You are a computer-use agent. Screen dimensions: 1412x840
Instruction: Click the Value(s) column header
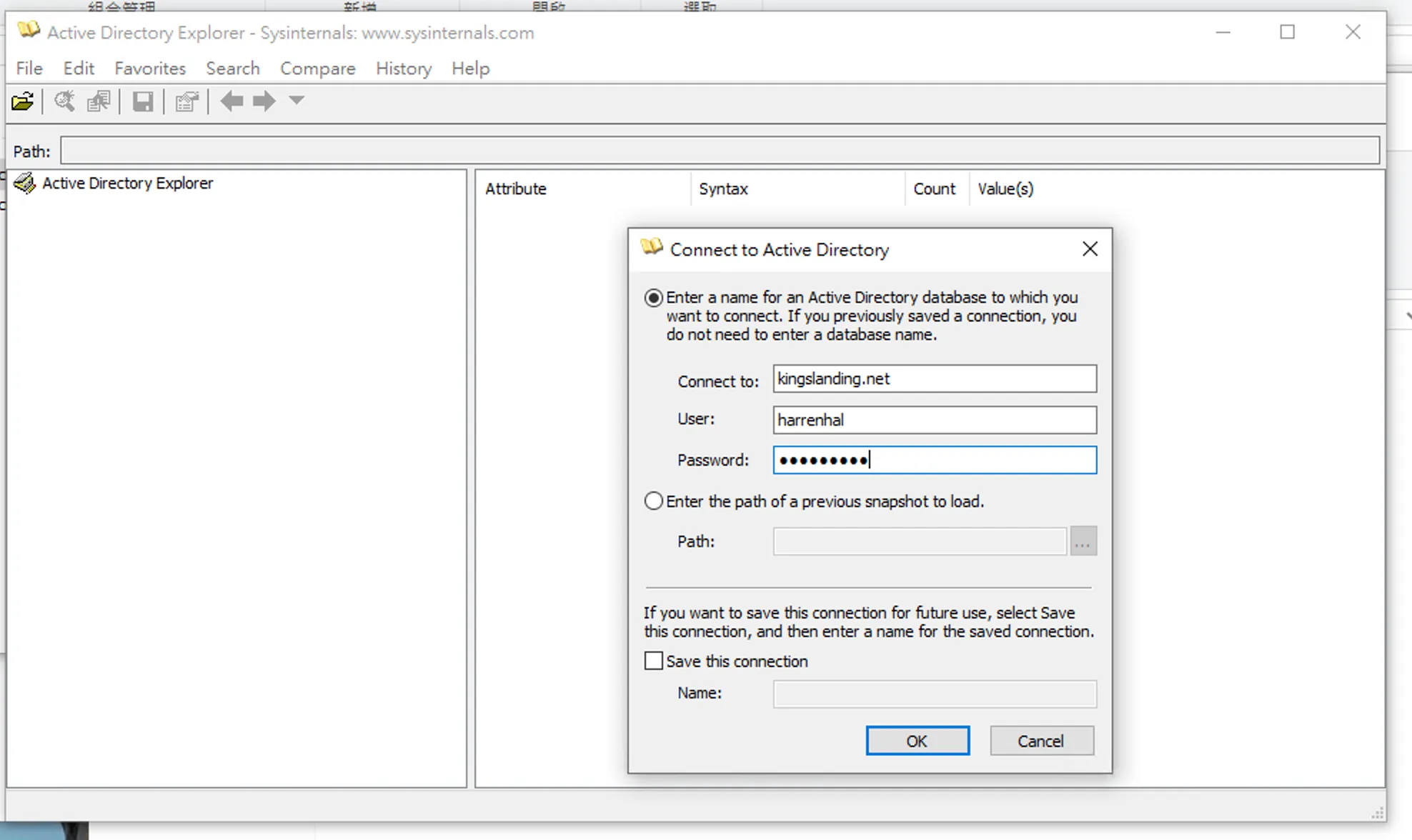1005,189
